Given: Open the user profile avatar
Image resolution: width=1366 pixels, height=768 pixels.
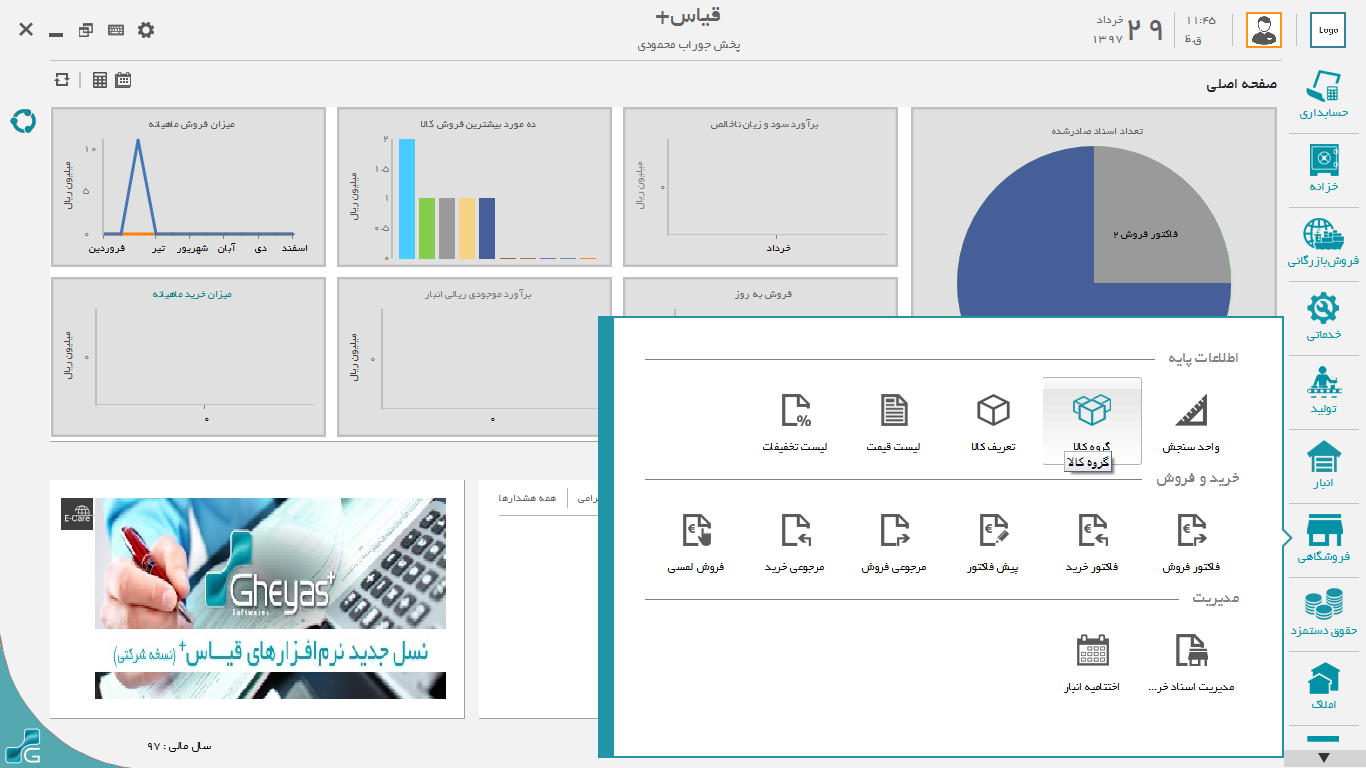Looking at the screenshot, I should pyautogui.click(x=1264, y=30).
